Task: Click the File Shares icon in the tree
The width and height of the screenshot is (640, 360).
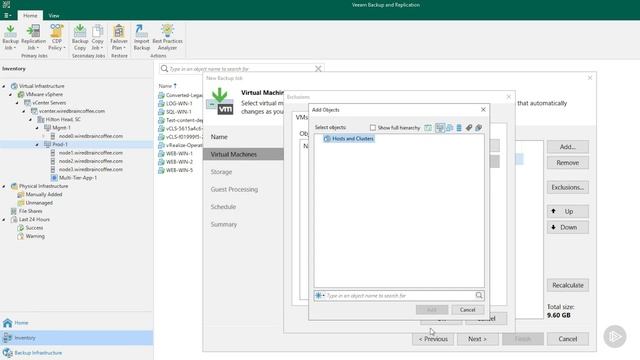Action: pos(14,211)
